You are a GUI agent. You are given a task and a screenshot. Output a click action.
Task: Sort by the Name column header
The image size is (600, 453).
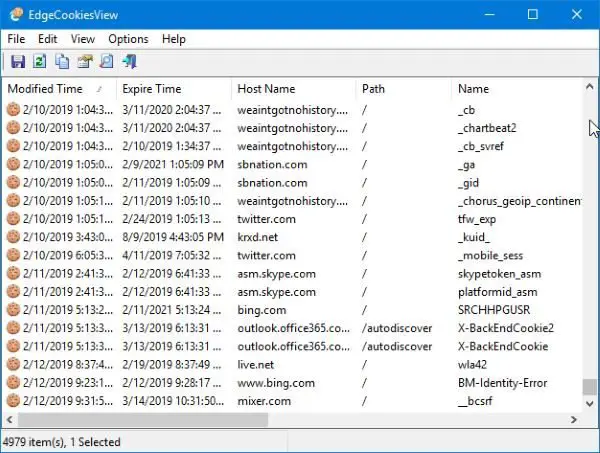[x=517, y=89]
